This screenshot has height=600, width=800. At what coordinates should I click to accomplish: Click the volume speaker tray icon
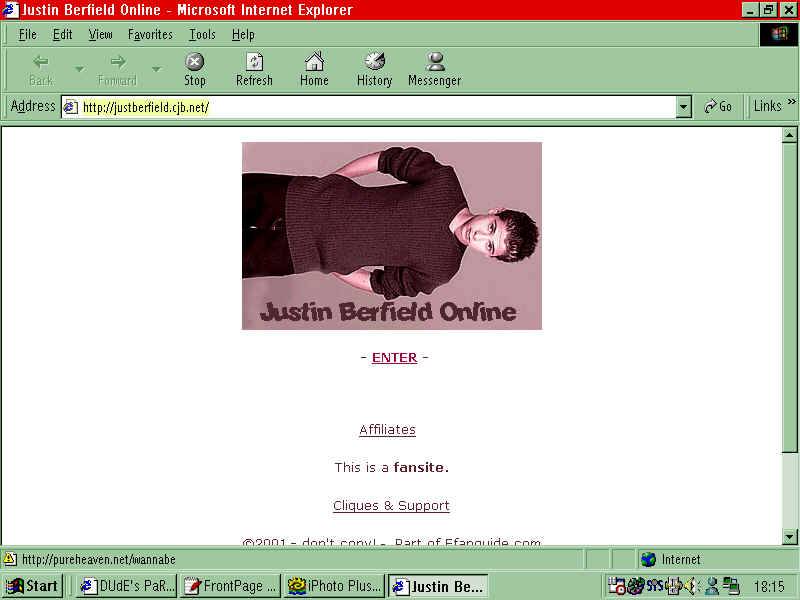pos(690,586)
